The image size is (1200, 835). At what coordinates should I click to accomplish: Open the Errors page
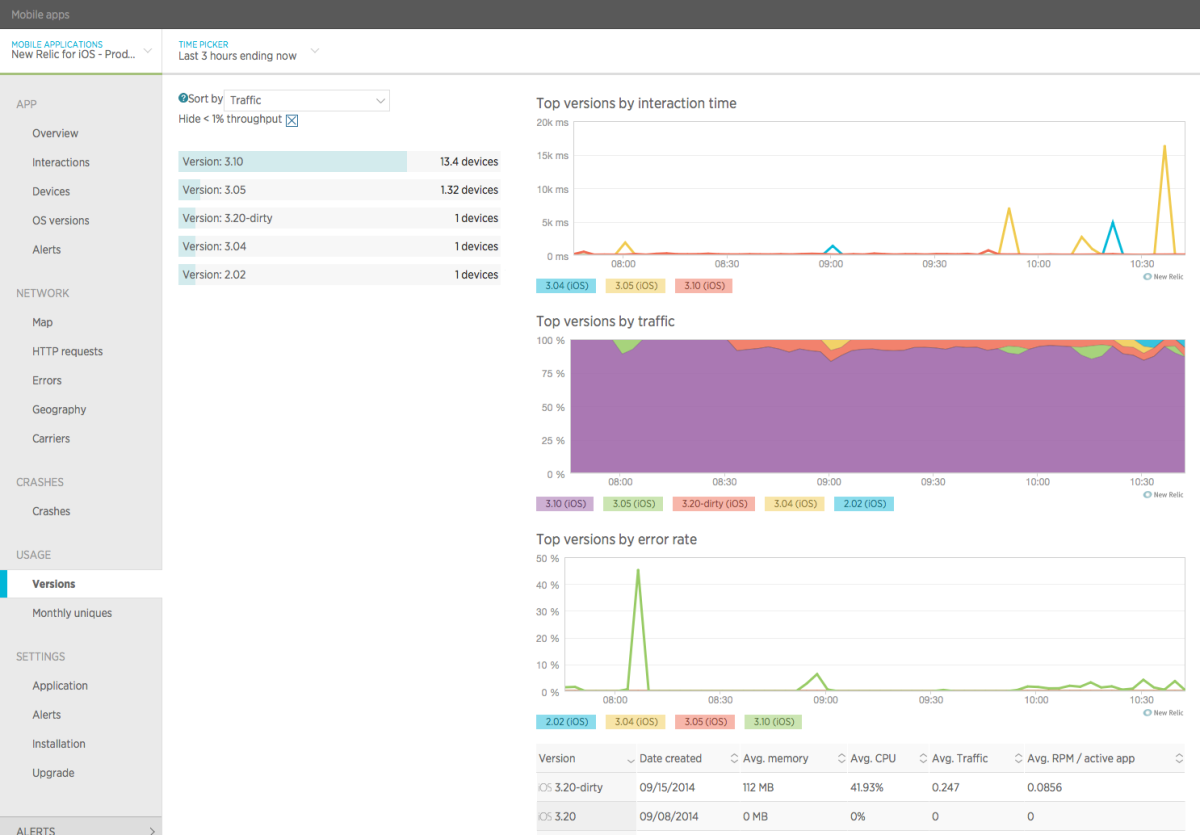click(x=47, y=380)
